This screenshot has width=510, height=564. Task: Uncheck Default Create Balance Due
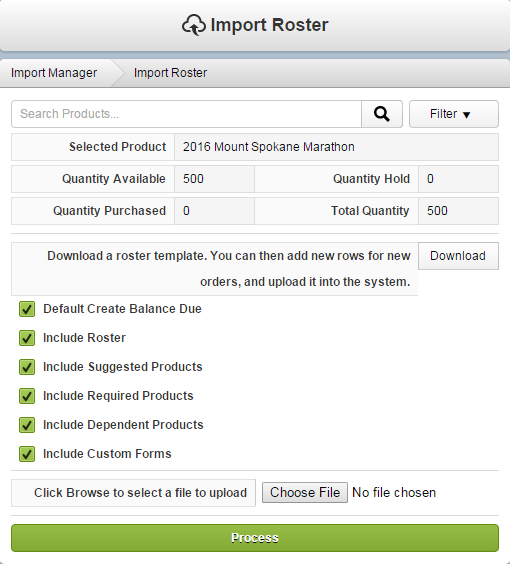tap(27, 309)
